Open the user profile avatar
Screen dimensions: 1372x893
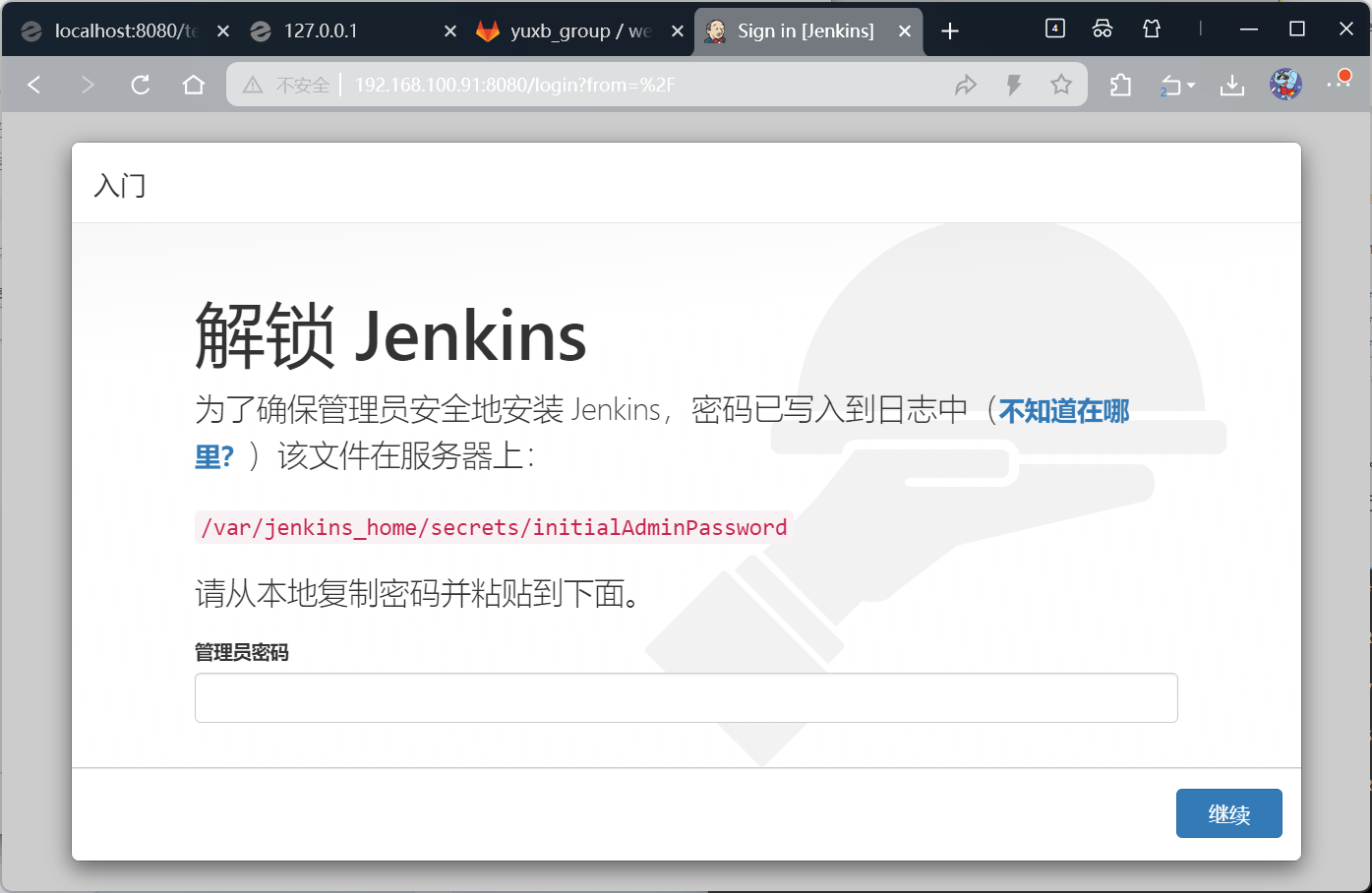[x=1285, y=85]
